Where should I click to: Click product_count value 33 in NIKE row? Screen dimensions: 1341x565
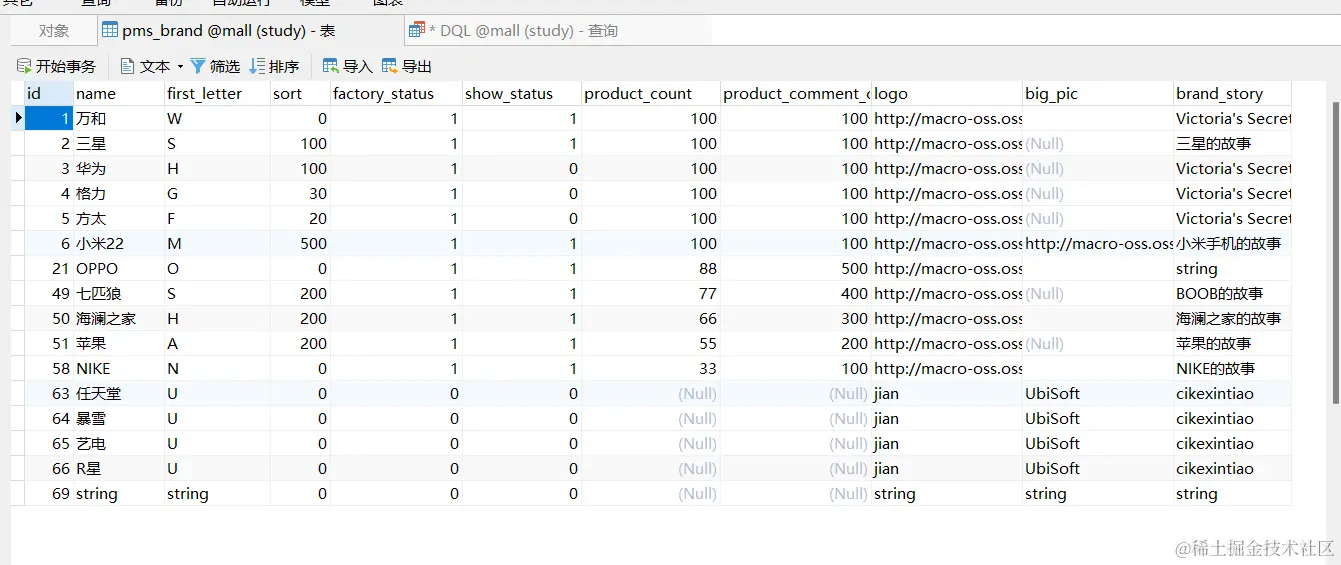(651, 368)
